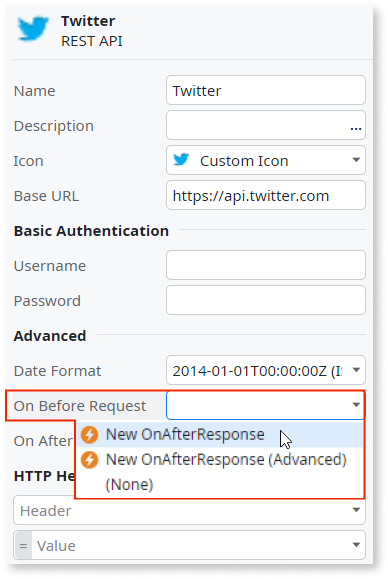Click the On Before Request label
Screen dimensions: 388x579
point(80,406)
